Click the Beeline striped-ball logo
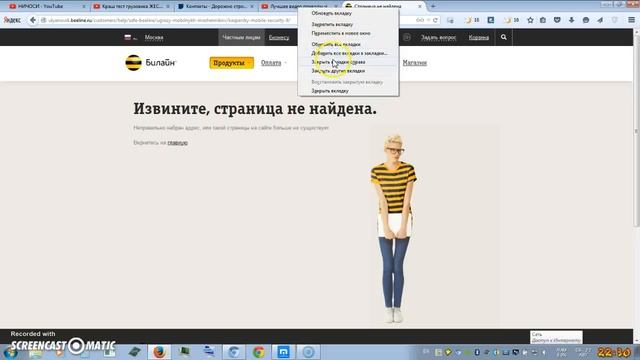The height and width of the screenshot is (360, 640). point(133,62)
